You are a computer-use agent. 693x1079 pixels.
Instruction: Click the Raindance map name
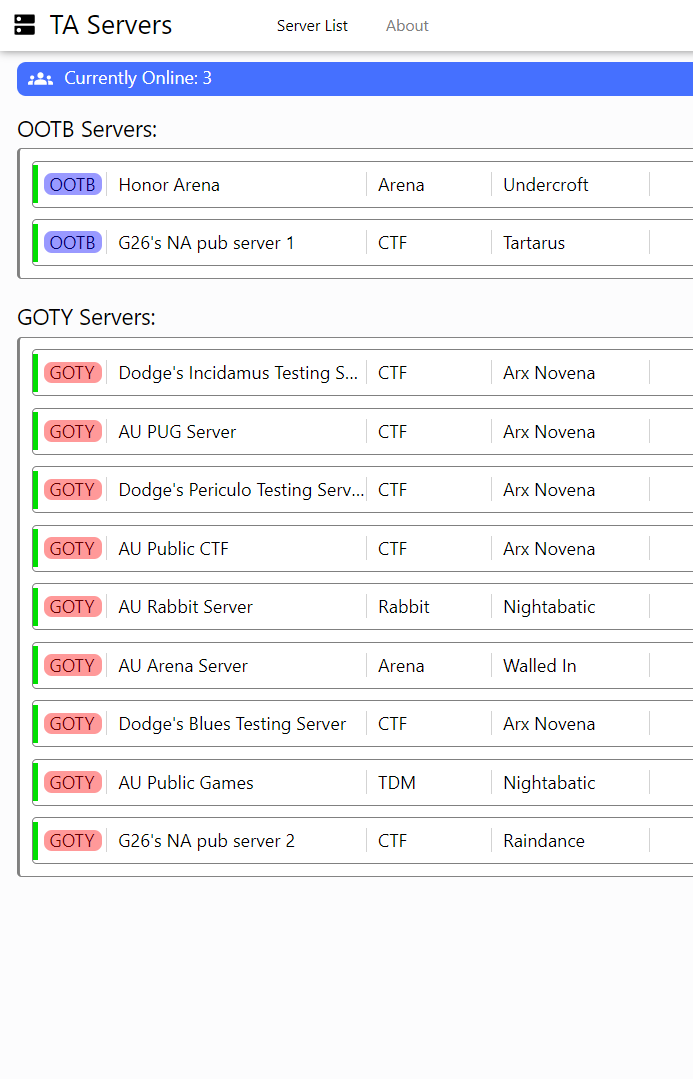544,841
